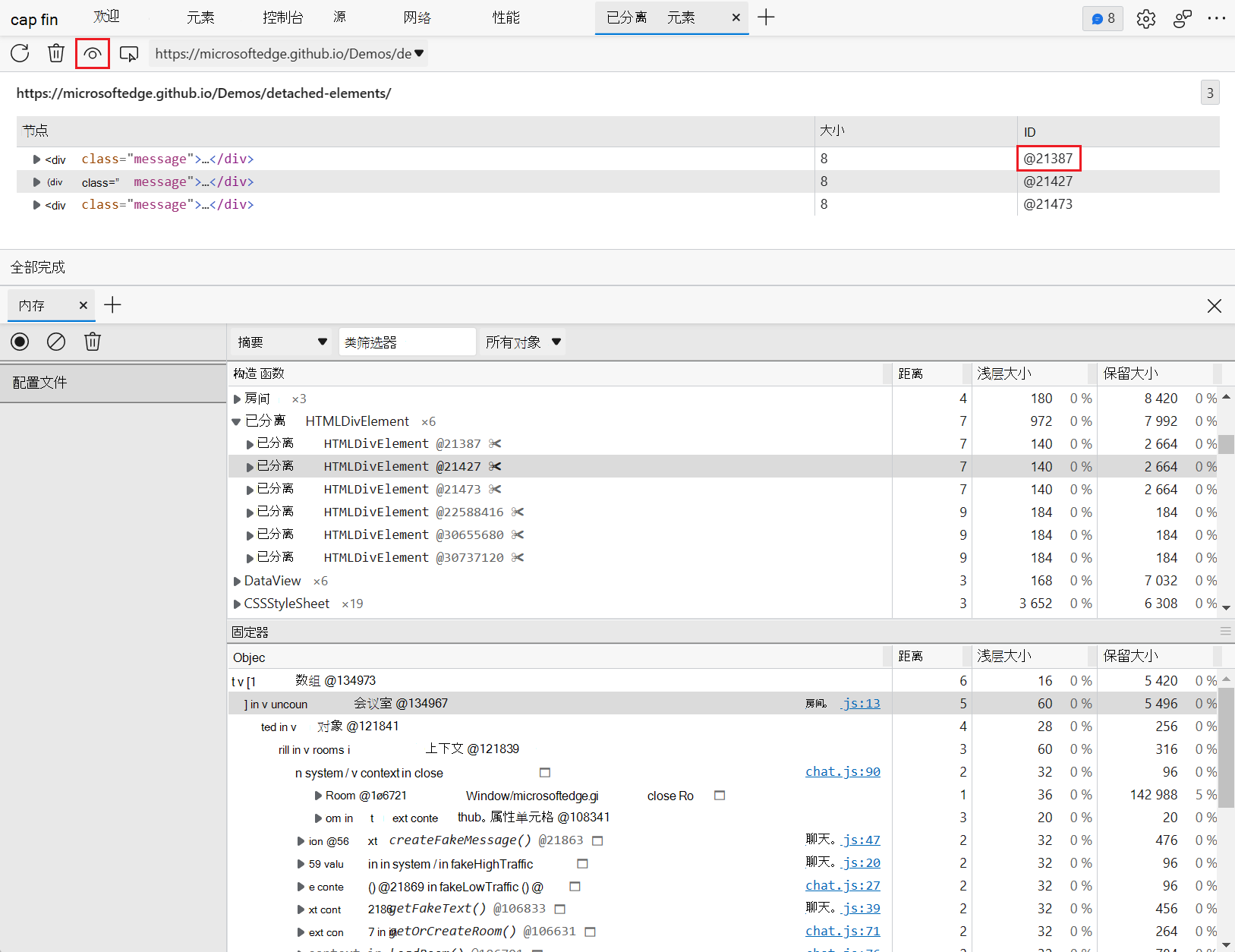Open the js:39 source link
Viewport: 1235px width, 952px height.
(x=861, y=909)
